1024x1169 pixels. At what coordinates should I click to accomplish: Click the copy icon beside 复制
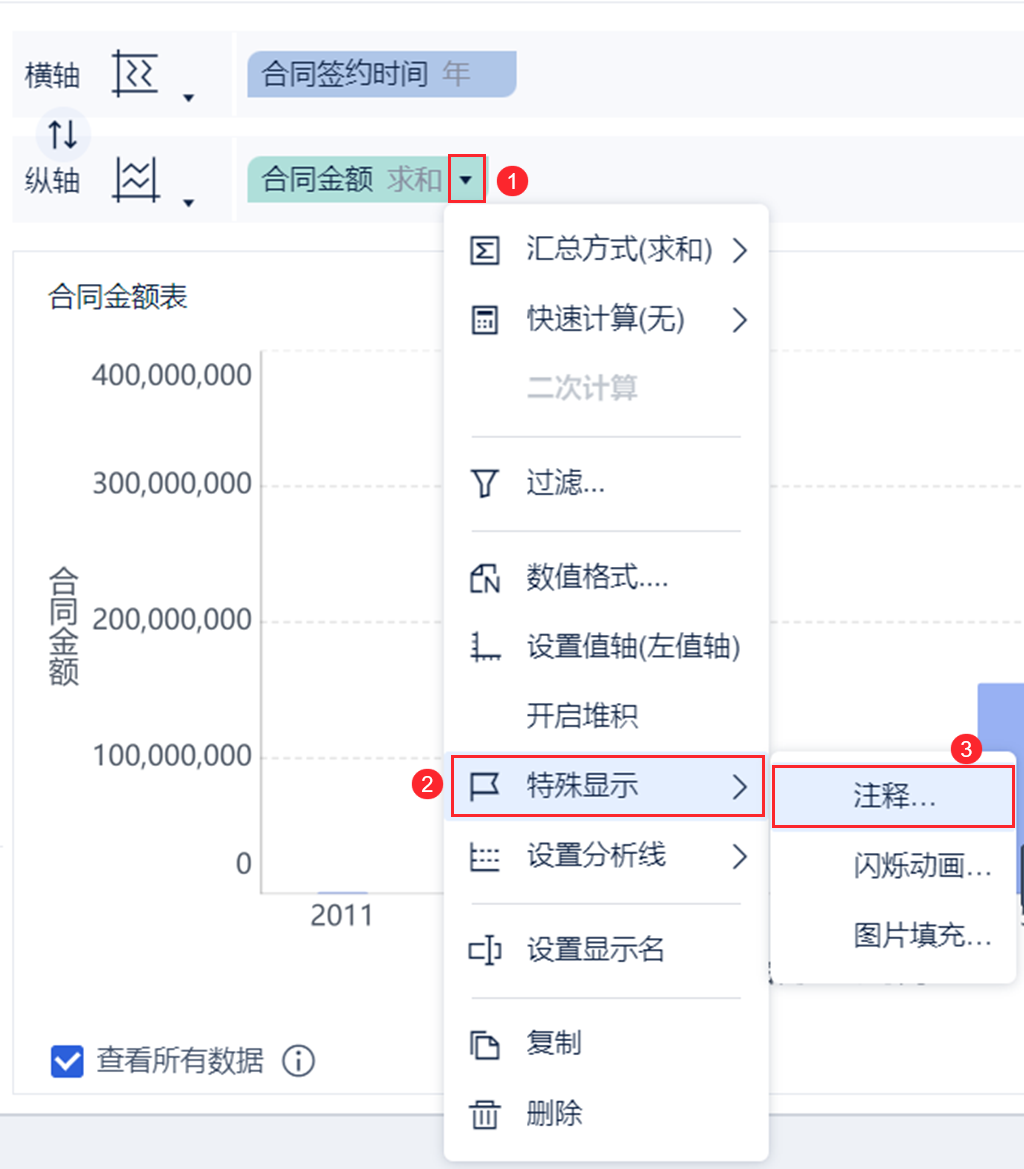coord(484,1044)
